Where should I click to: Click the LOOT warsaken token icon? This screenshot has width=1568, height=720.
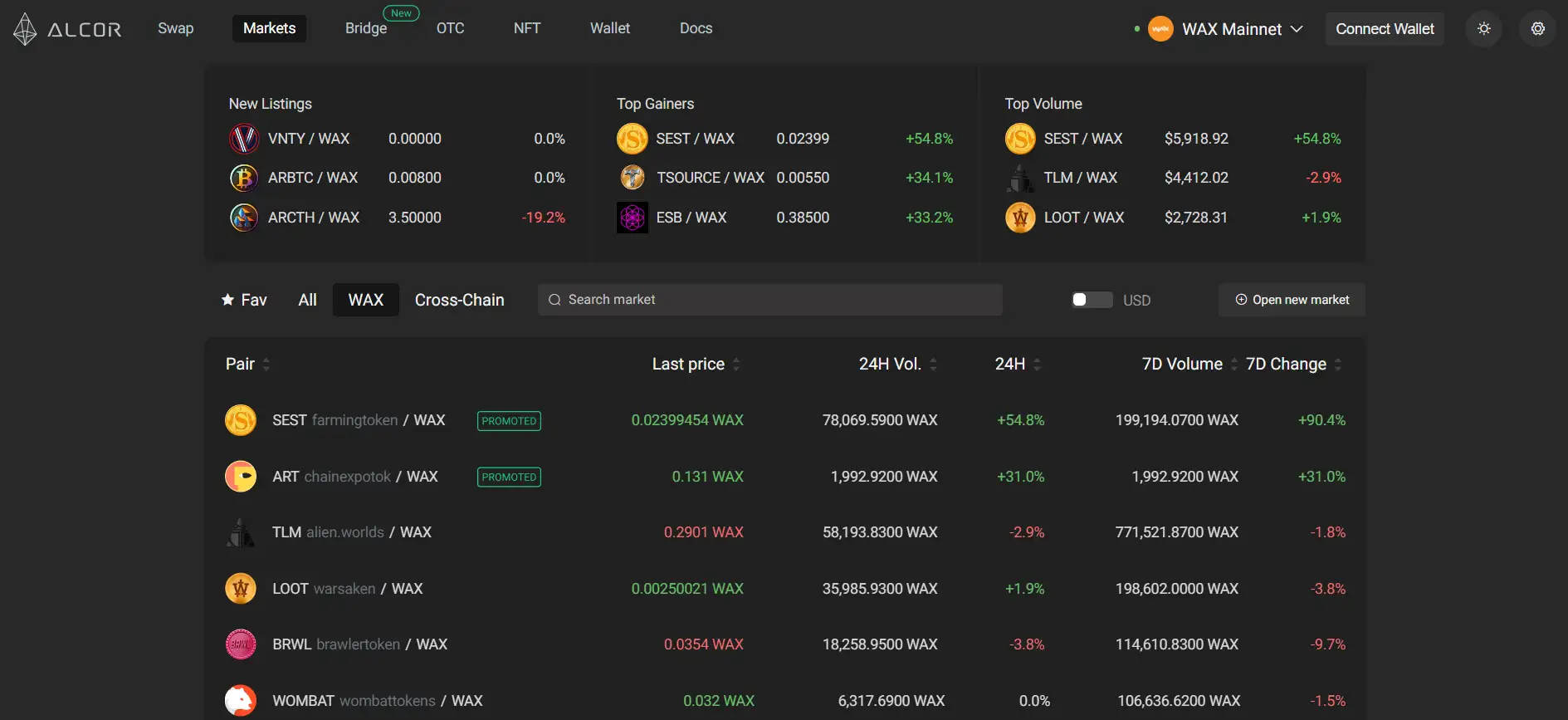click(241, 589)
